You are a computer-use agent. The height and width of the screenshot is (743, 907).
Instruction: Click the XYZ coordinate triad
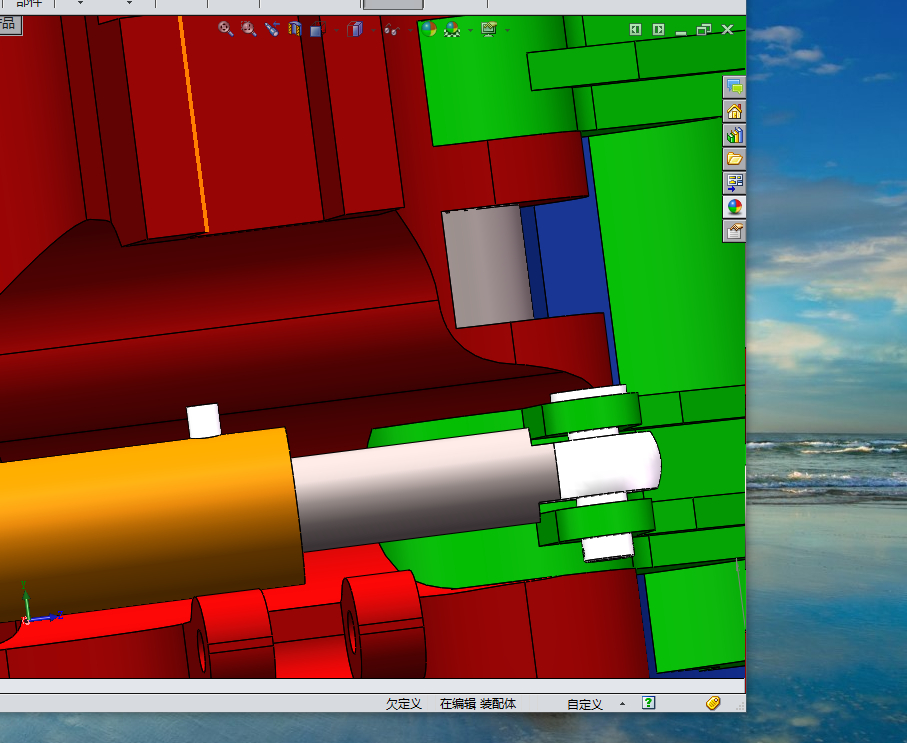[39, 605]
